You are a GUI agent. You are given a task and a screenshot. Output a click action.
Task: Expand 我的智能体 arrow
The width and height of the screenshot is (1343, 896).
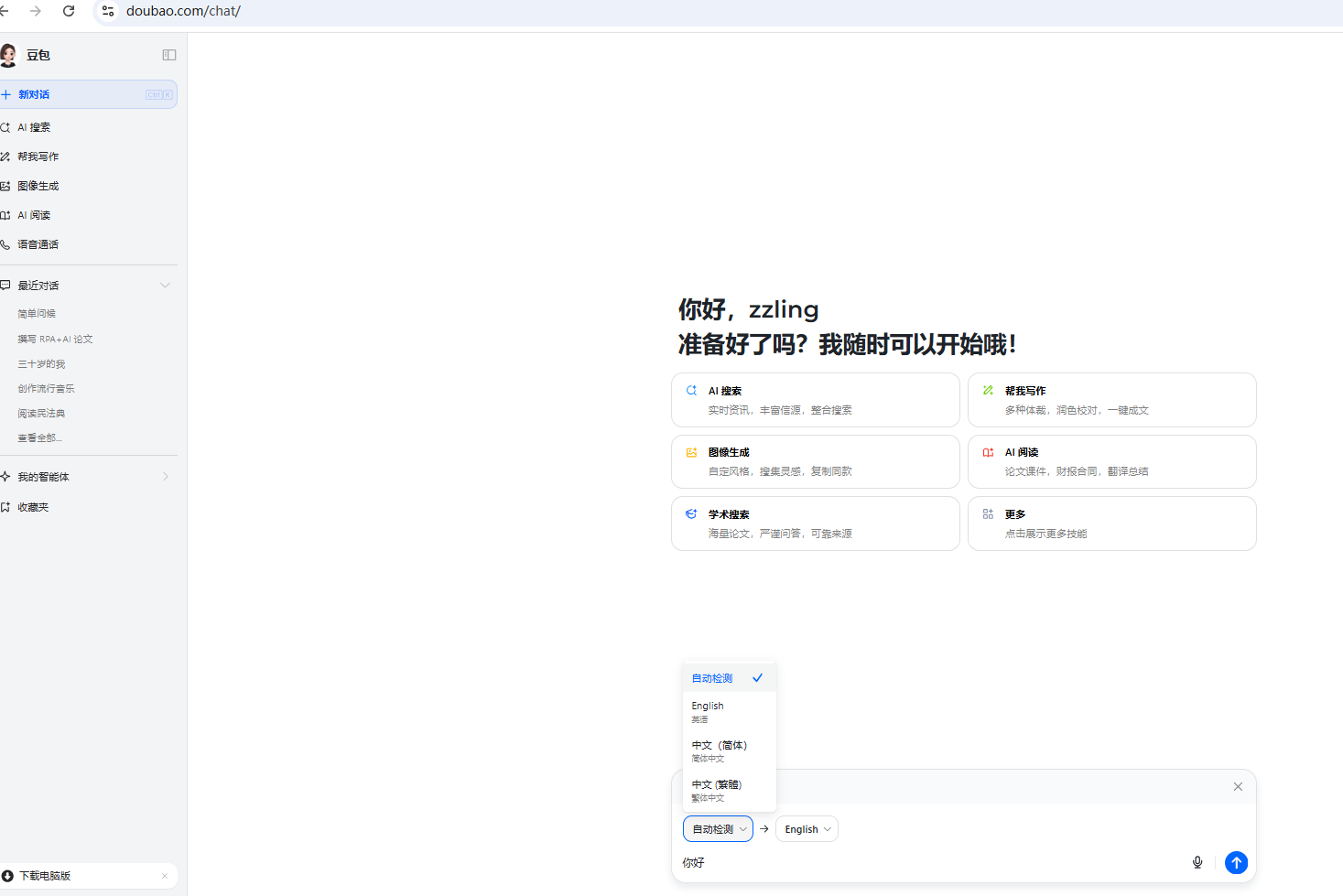click(x=166, y=477)
